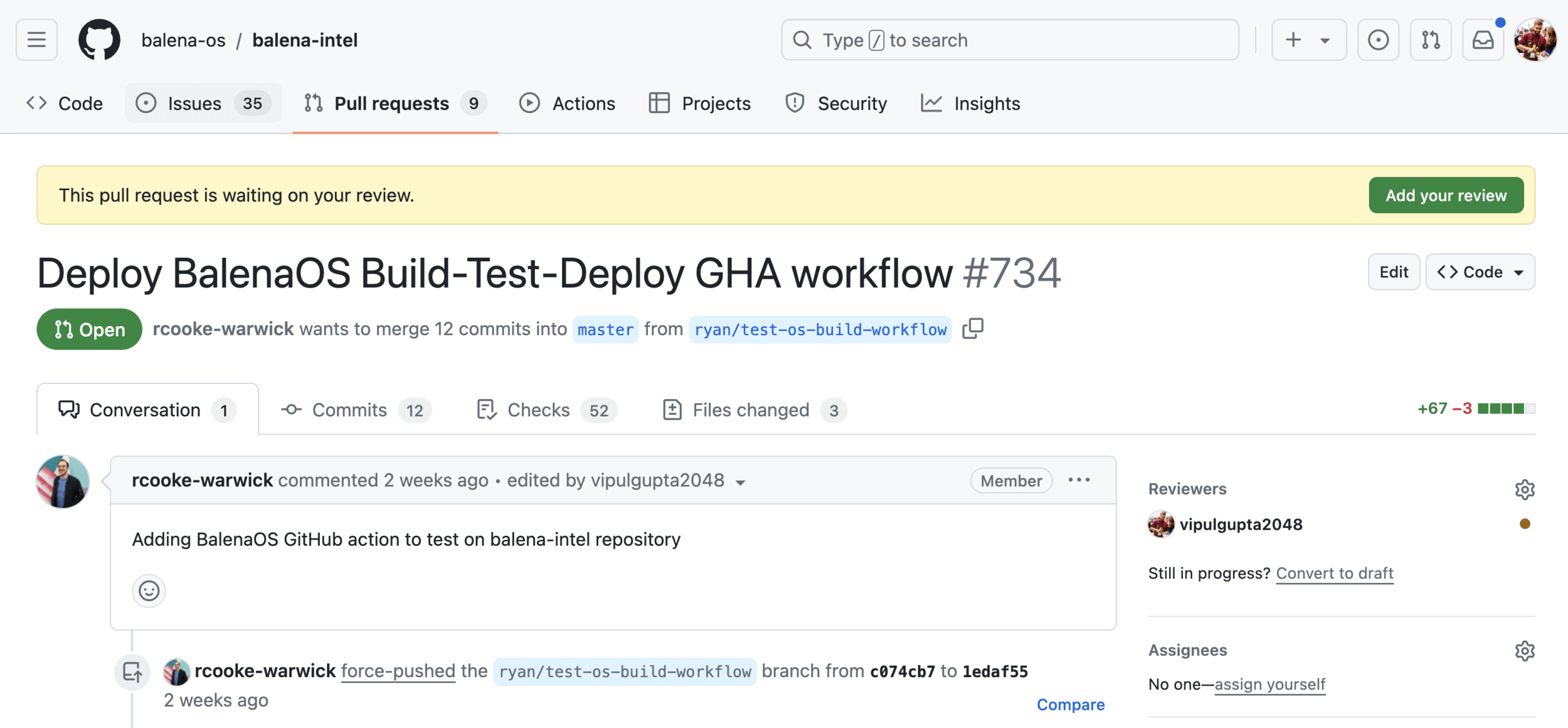Click the Convert to draft link

tap(1334, 573)
